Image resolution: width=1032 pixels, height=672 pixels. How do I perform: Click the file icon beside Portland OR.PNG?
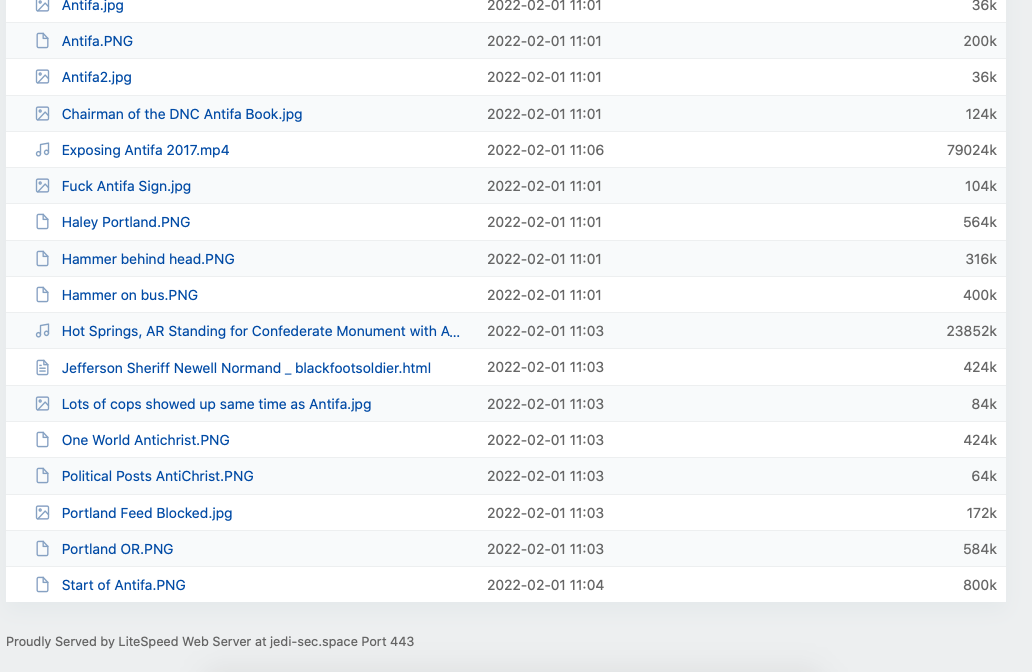[x=42, y=550]
